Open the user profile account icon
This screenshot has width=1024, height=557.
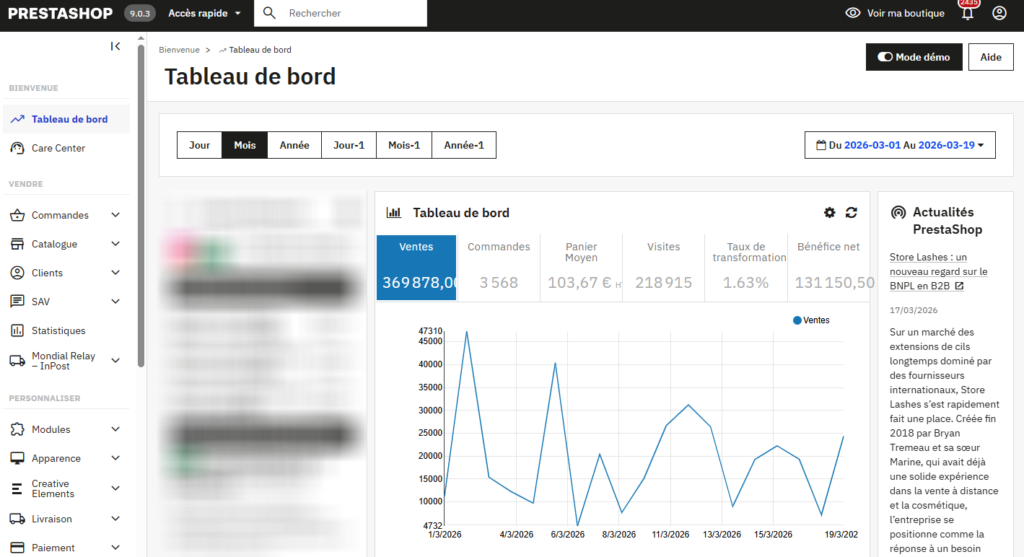point(999,14)
